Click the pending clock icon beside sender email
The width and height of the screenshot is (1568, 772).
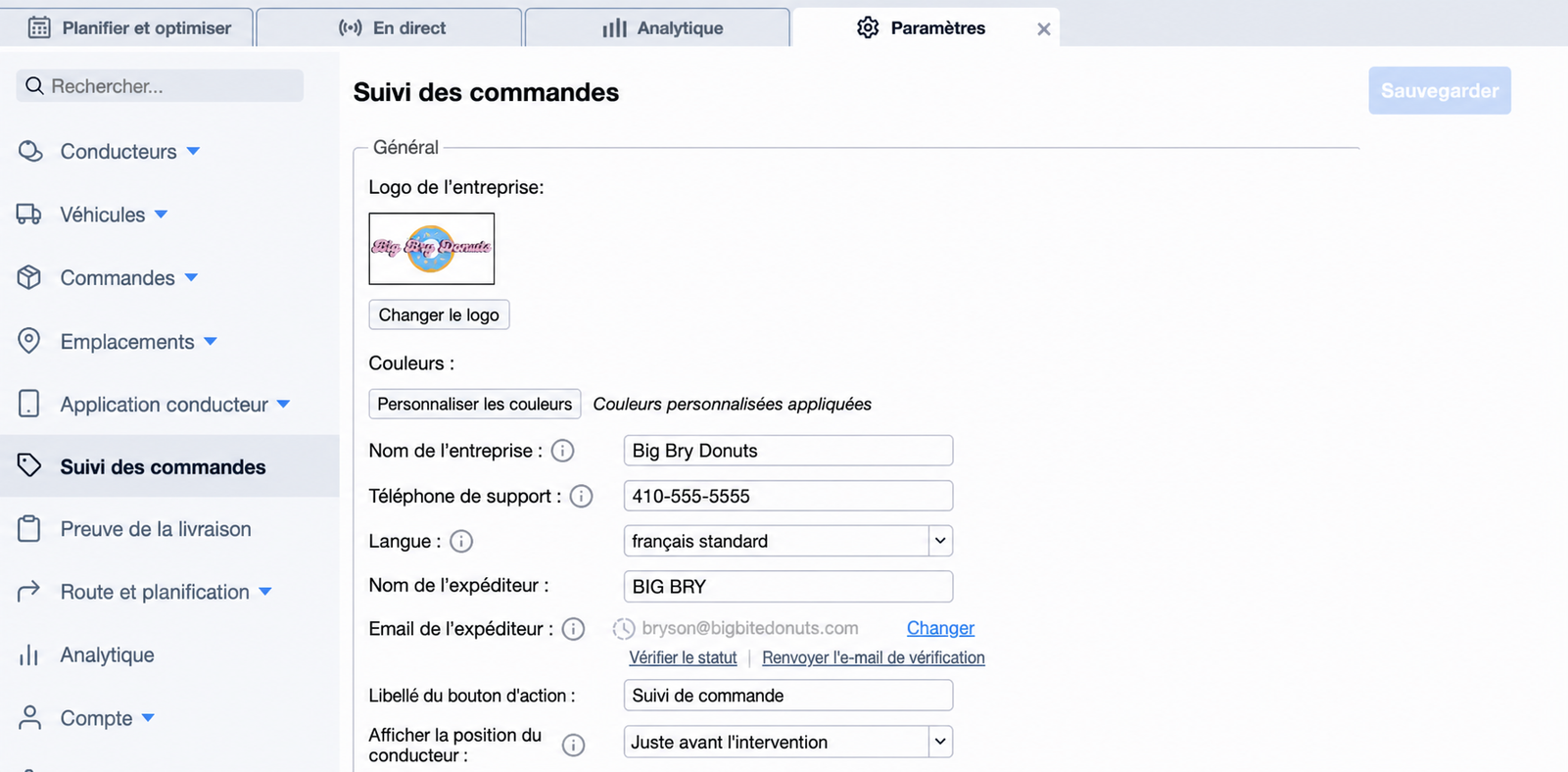click(x=623, y=629)
